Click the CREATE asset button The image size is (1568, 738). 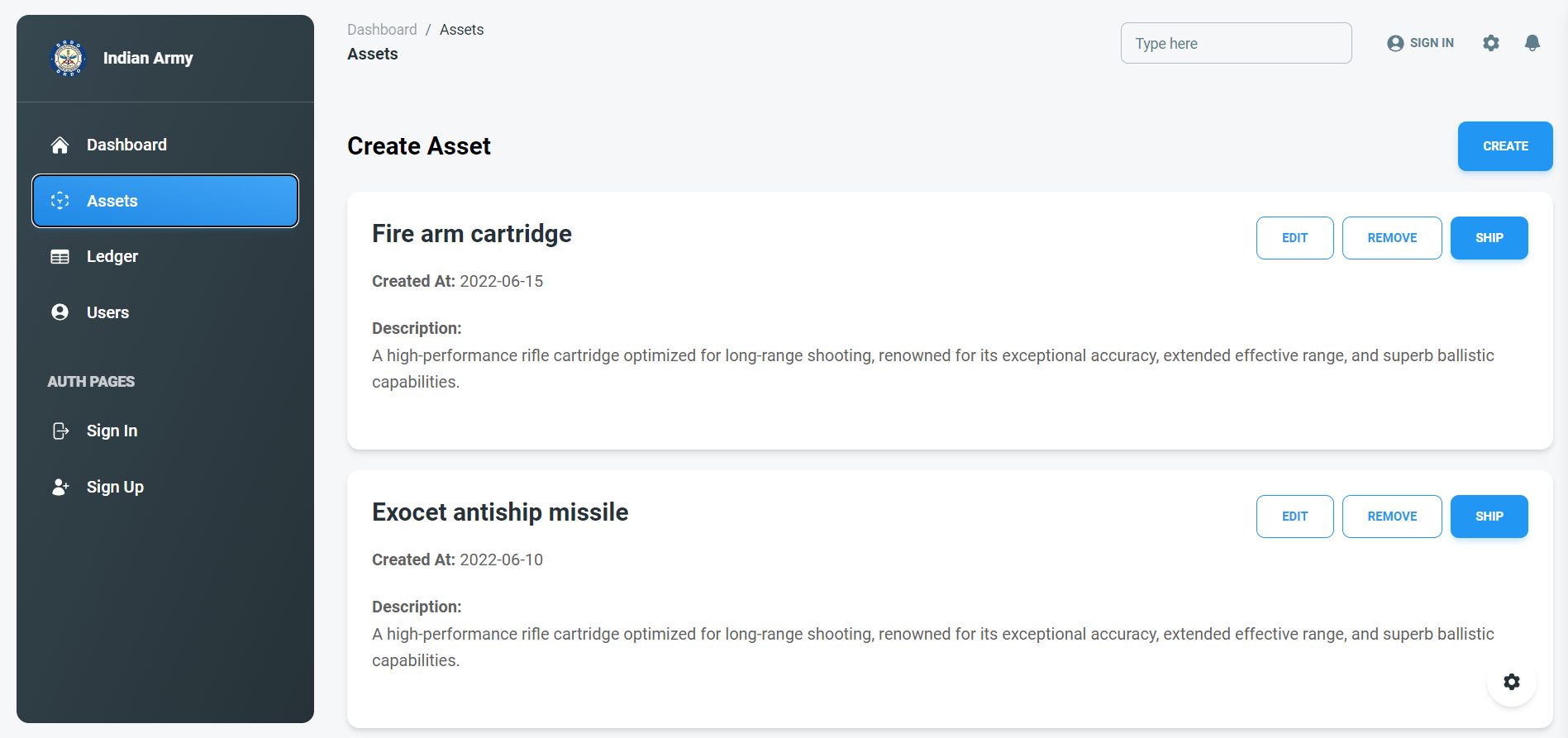(x=1505, y=146)
